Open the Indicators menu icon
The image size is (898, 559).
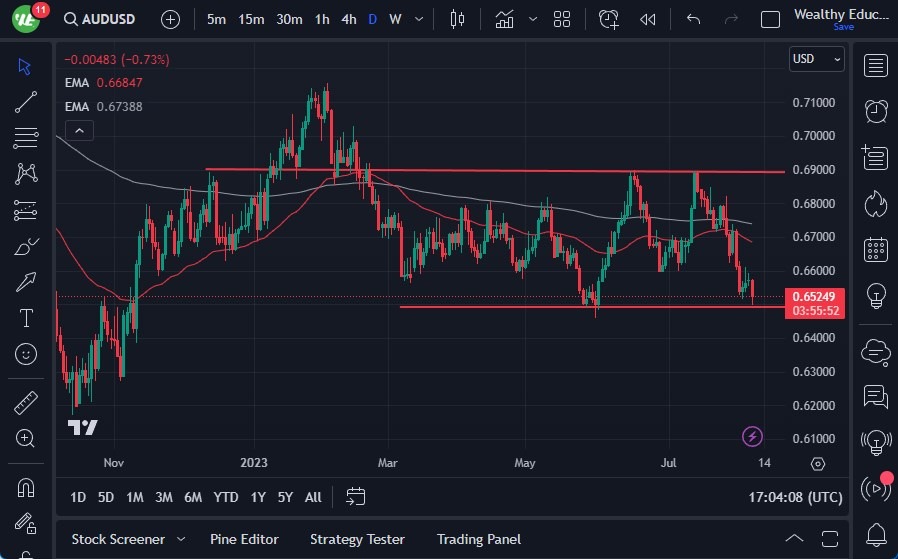504,19
